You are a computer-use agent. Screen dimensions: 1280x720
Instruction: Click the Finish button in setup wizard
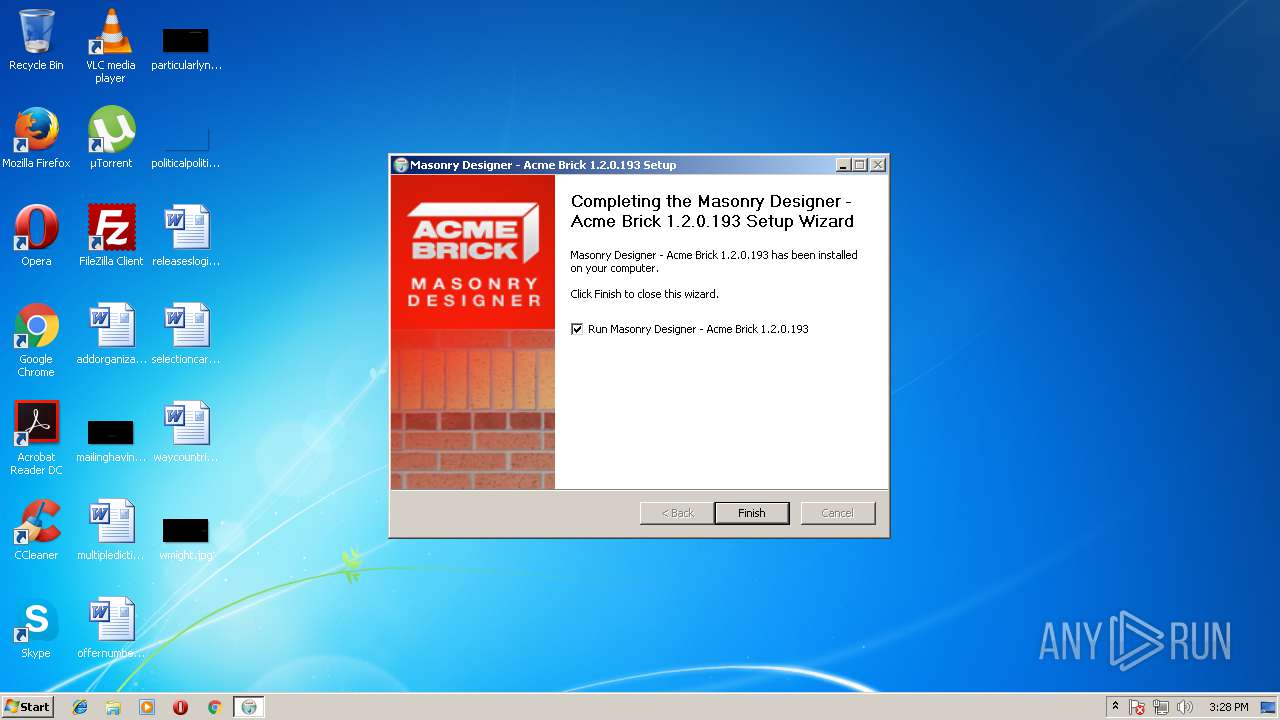[x=751, y=513]
